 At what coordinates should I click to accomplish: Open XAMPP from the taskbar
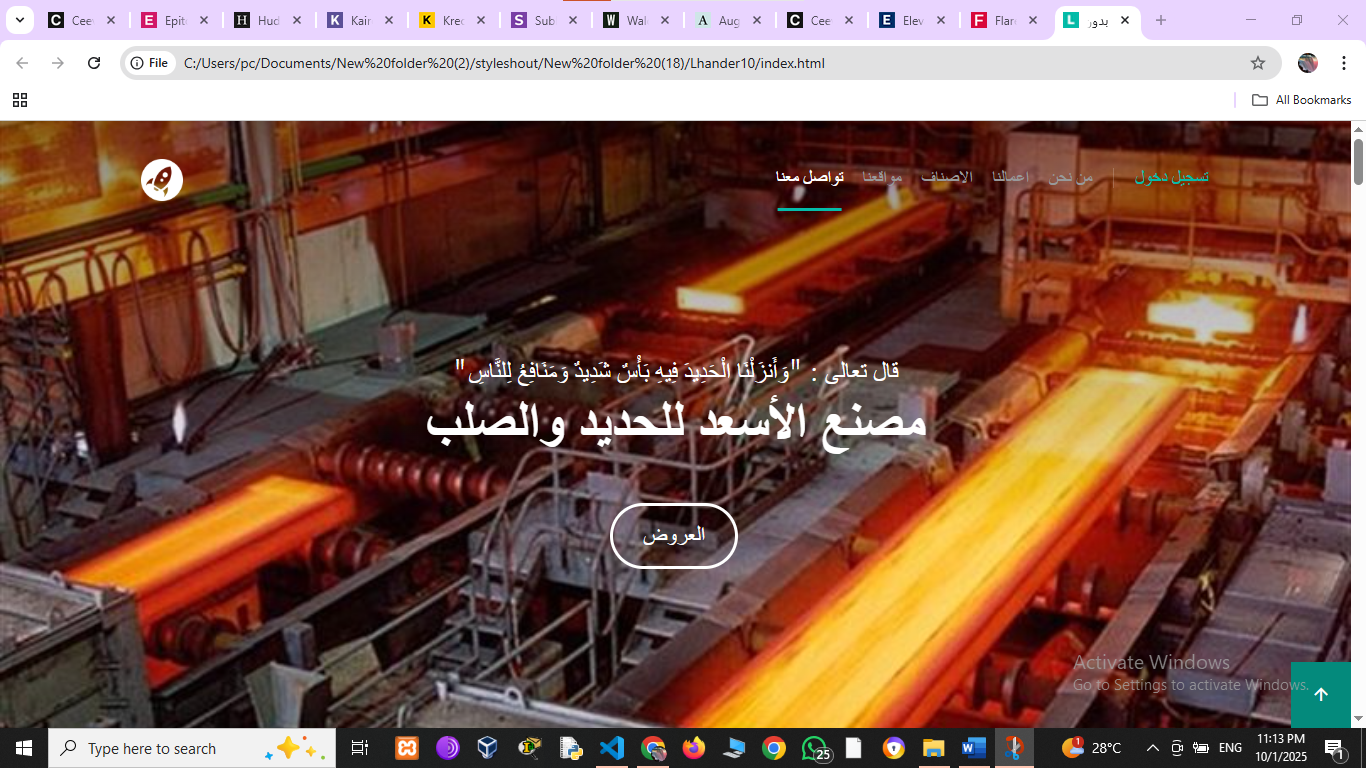pyautogui.click(x=407, y=748)
